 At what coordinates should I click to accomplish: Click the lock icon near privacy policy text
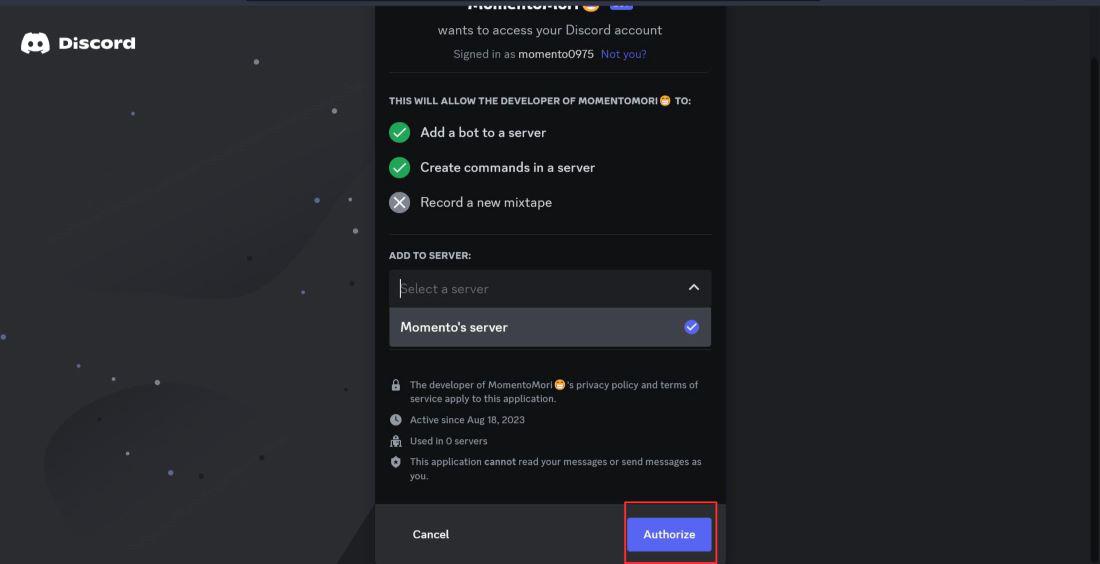396,385
